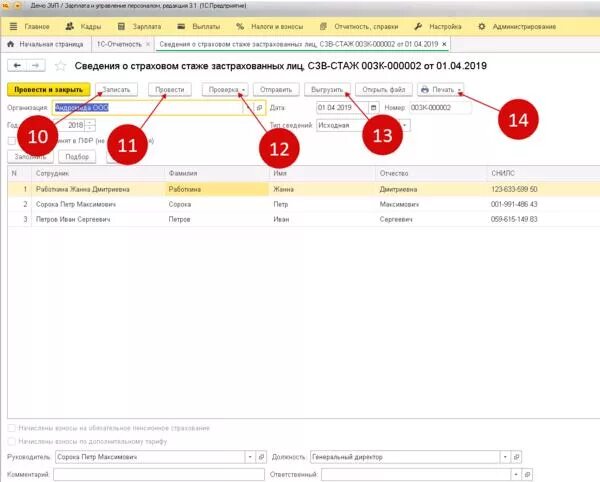Click the Жанна name cell

[x=323, y=189]
